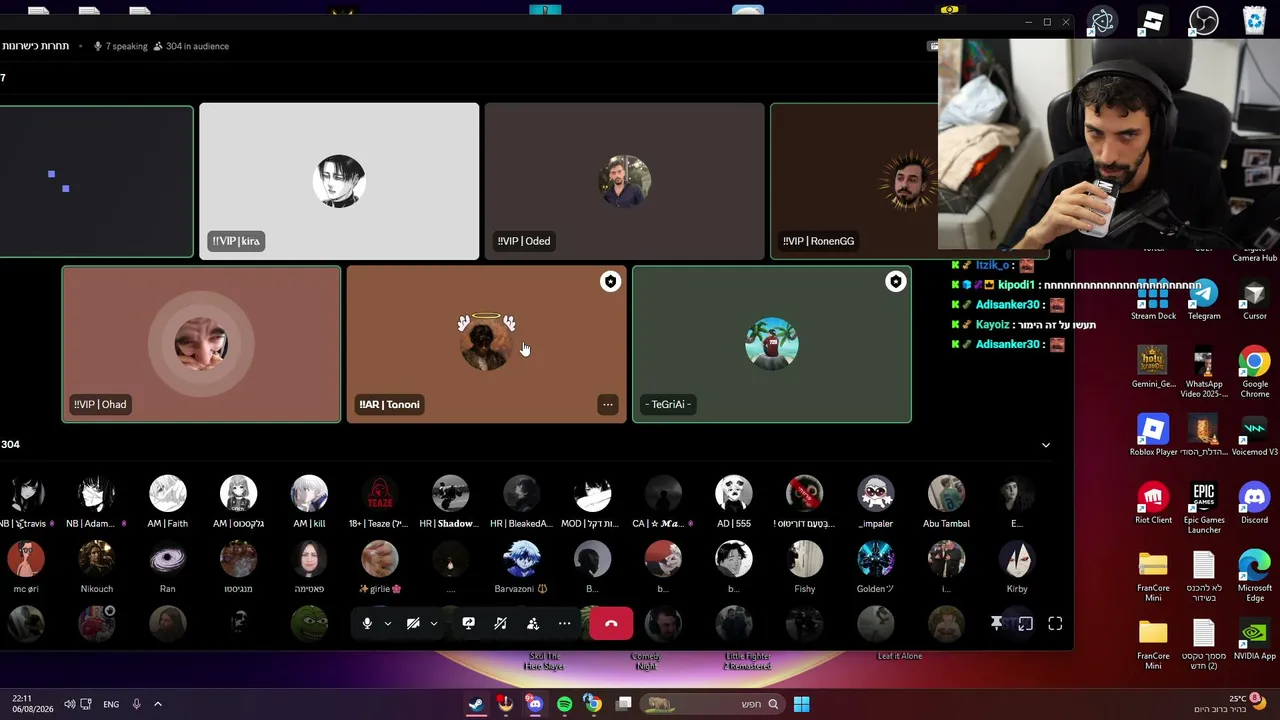The height and width of the screenshot is (720, 1280).
Task: Open audience member Nikouch's avatar
Action: pyautogui.click(x=97, y=559)
